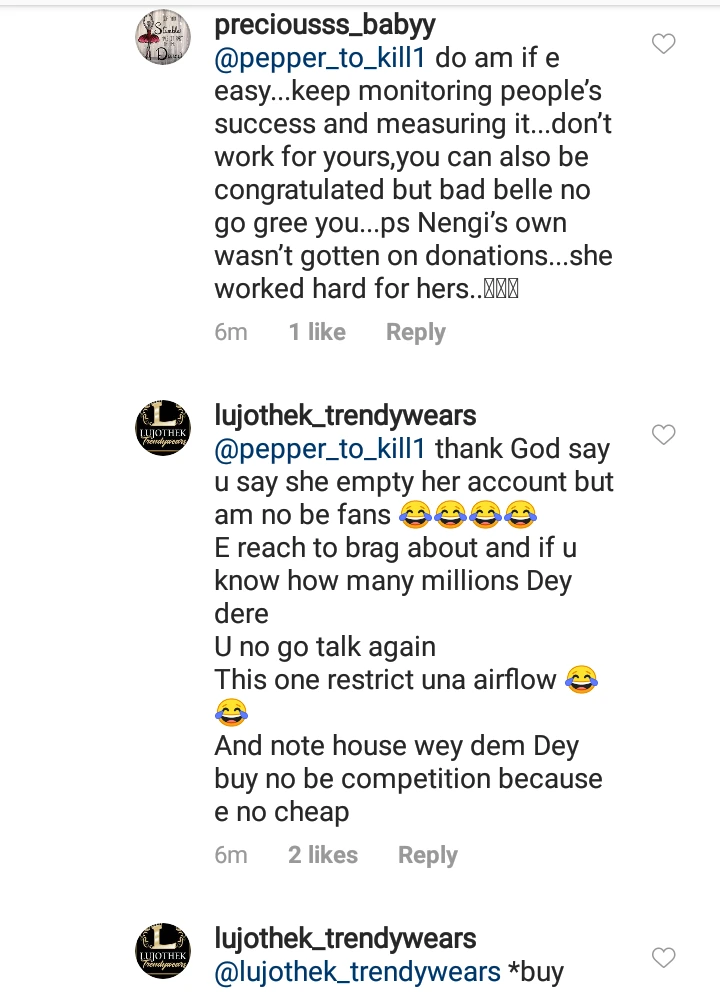This screenshot has width=720, height=1004.
Task: Tap the "U no go talk again" comment text
Action: (x=325, y=646)
